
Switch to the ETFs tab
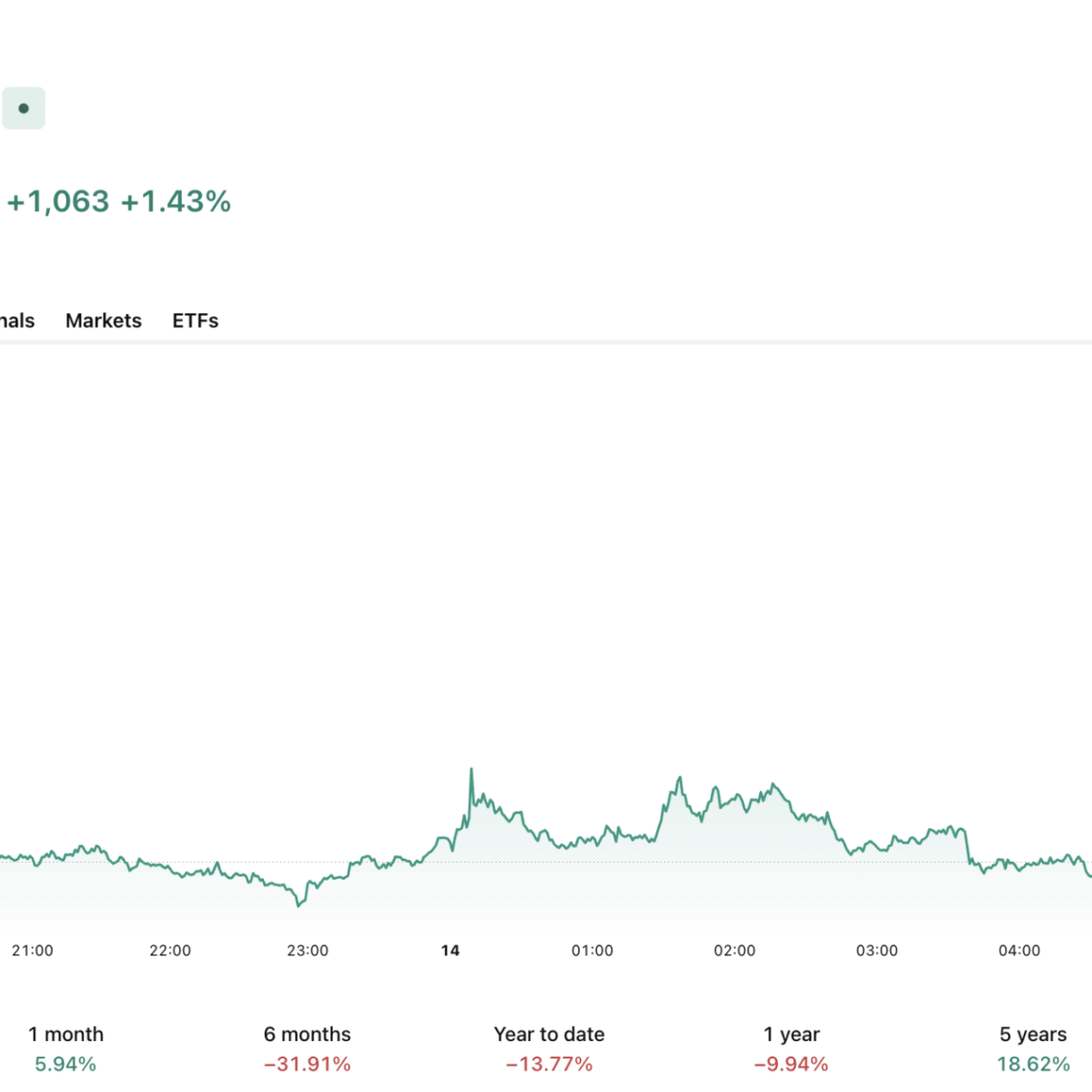point(196,320)
